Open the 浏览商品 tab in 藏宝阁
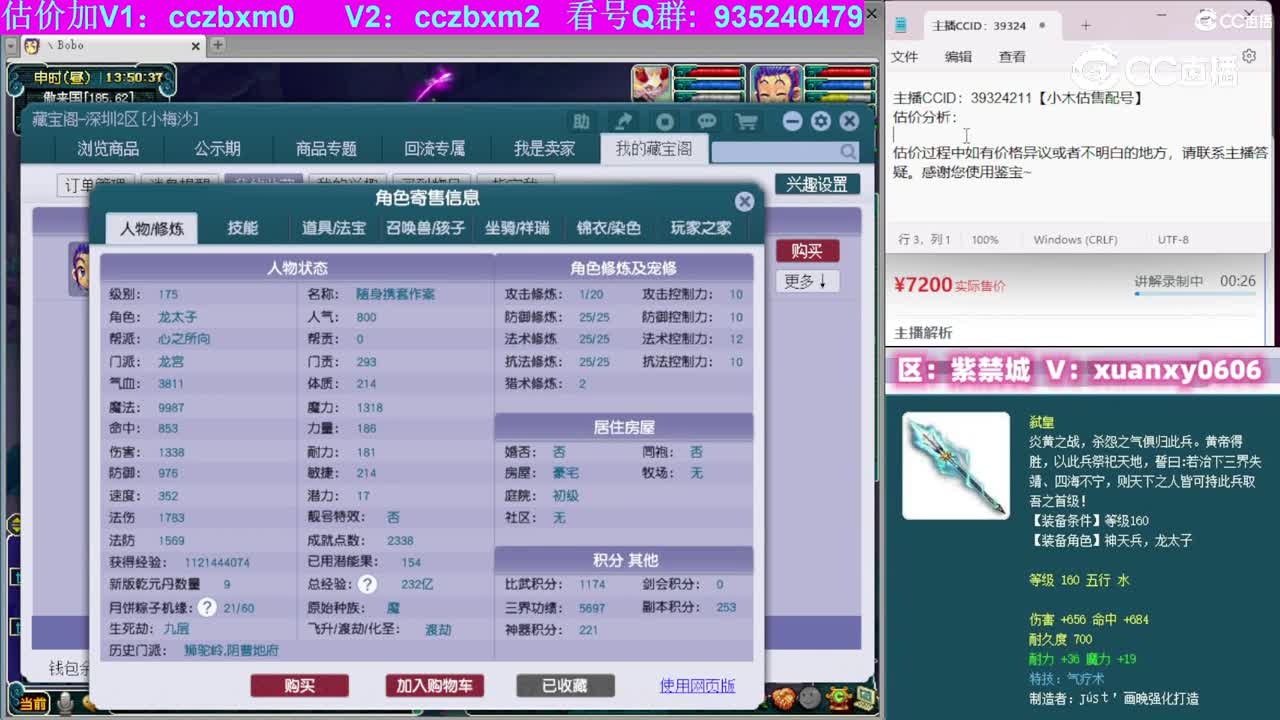This screenshot has width=1280, height=720. tap(108, 149)
